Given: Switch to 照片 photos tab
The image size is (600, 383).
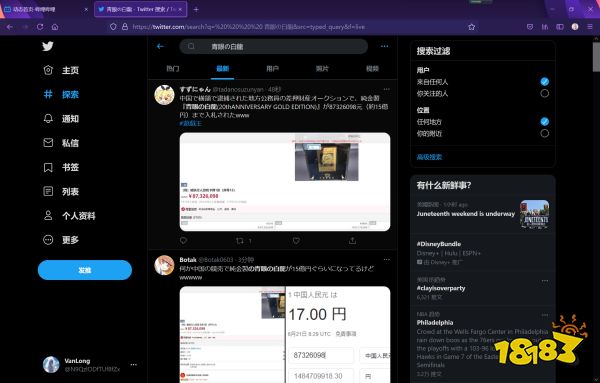Looking at the screenshot, I should coord(322,68).
